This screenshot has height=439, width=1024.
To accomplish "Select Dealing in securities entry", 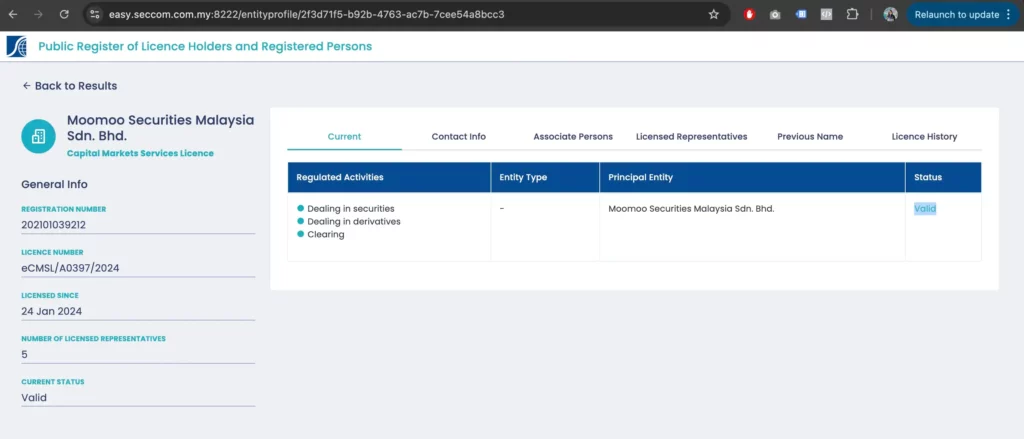I will (x=351, y=209).
